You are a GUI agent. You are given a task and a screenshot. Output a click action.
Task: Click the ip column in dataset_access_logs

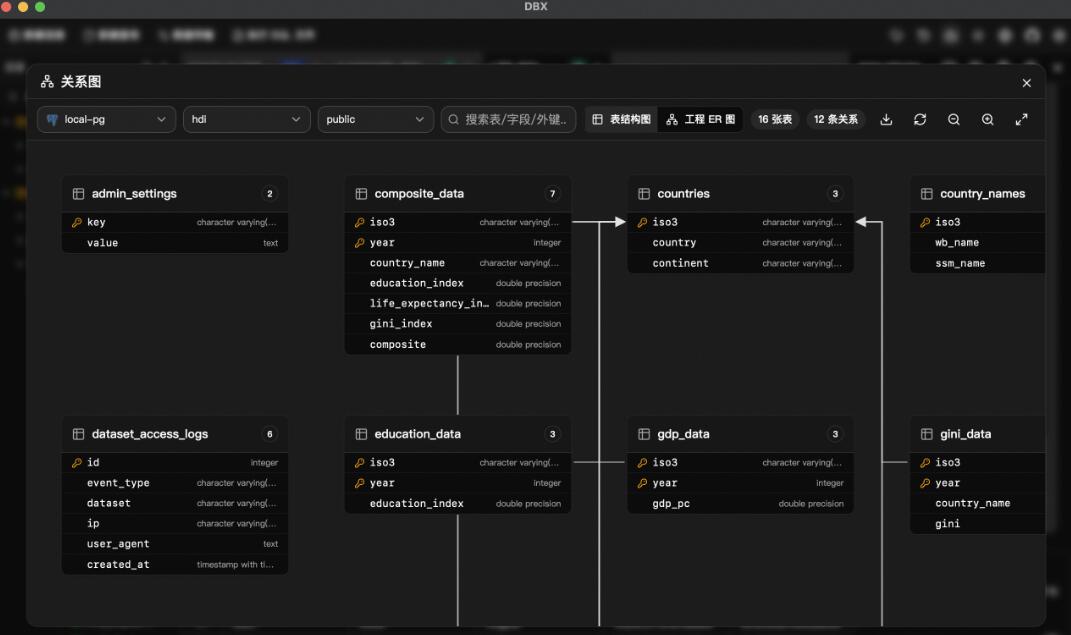click(175, 524)
